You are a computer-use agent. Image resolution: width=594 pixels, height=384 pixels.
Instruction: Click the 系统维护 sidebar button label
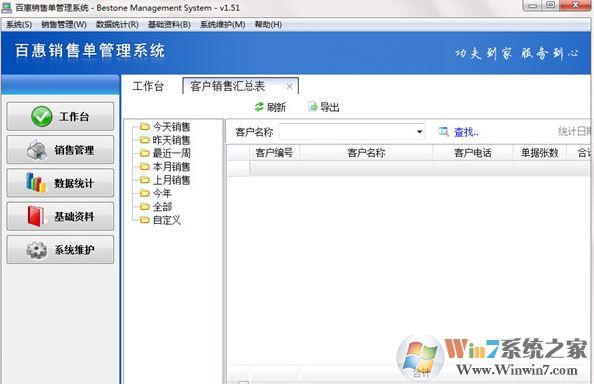point(74,250)
